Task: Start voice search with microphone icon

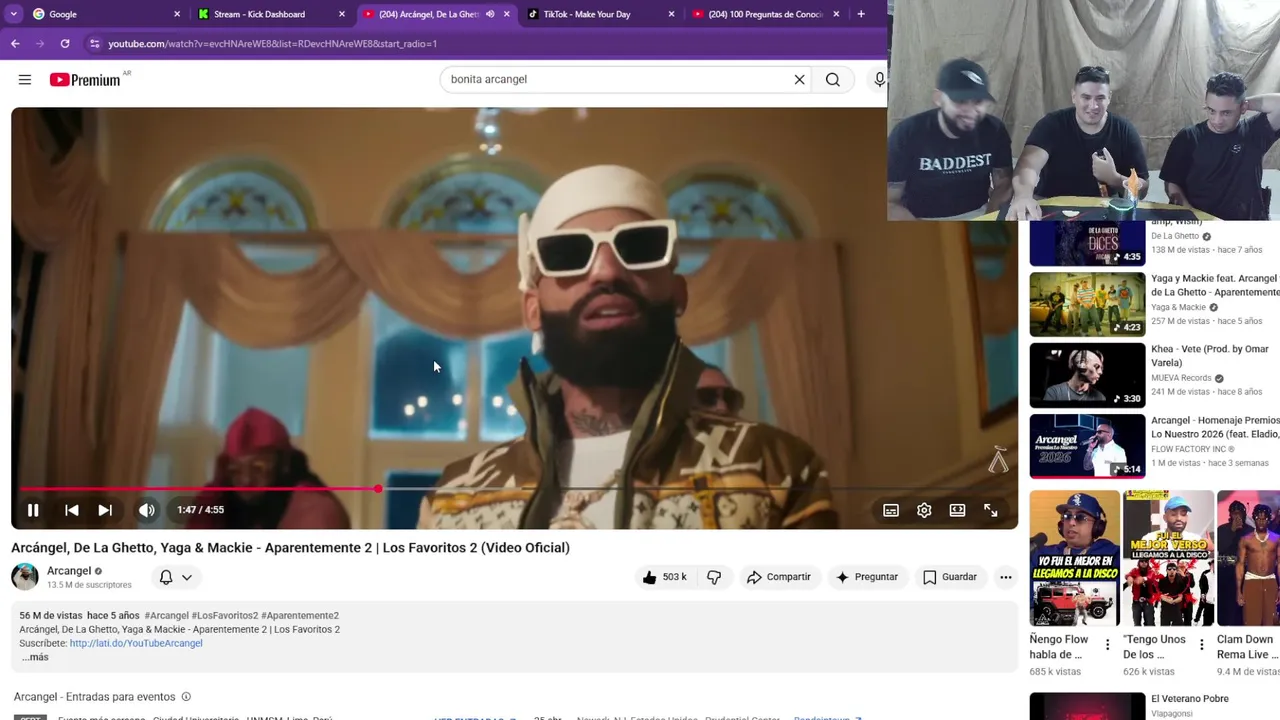Action: pos(879,80)
